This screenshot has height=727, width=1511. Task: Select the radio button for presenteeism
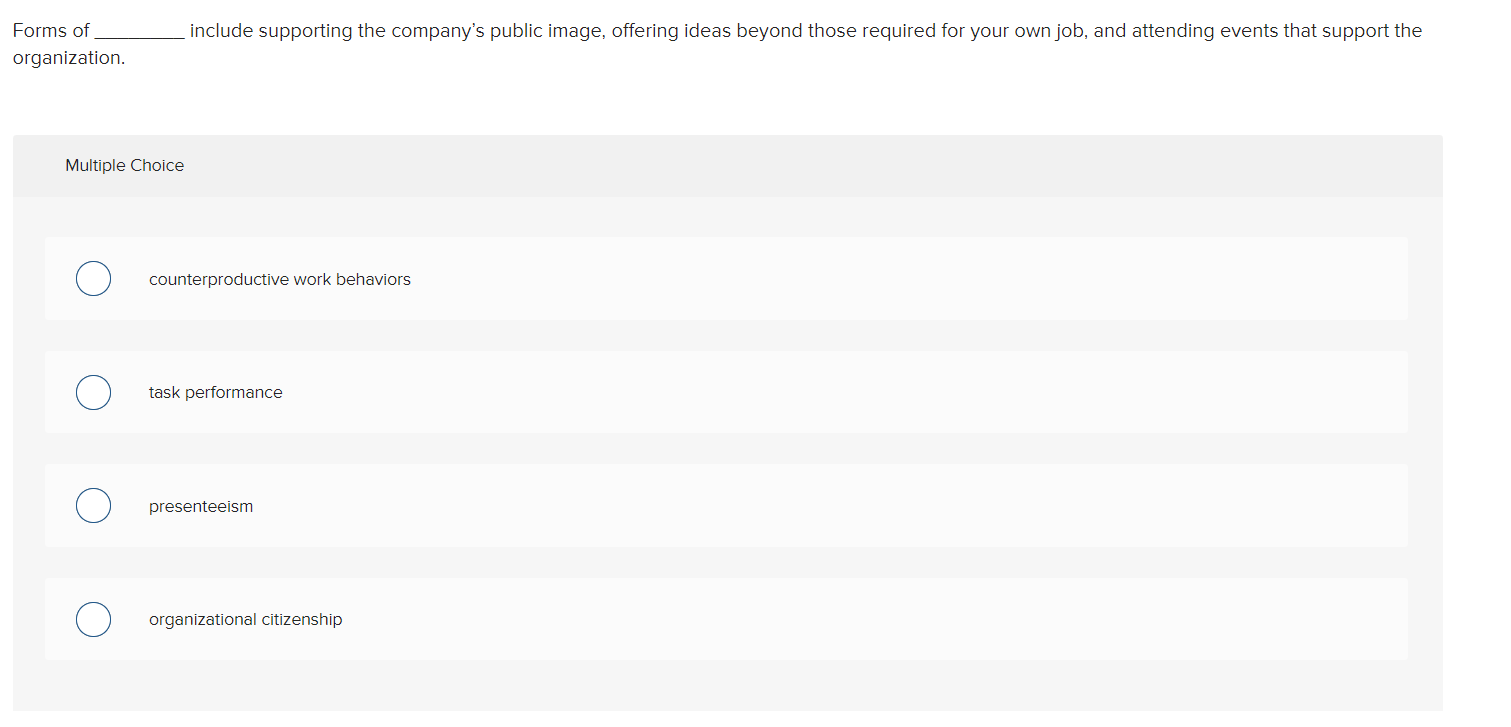point(93,505)
